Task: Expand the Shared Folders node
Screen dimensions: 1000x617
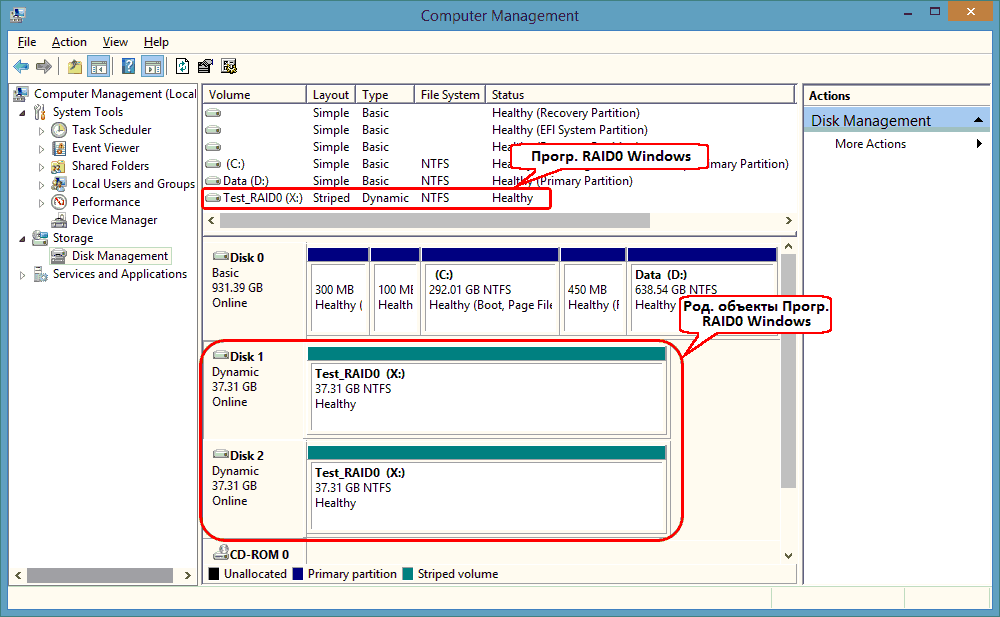Action: click(x=41, y=167)
